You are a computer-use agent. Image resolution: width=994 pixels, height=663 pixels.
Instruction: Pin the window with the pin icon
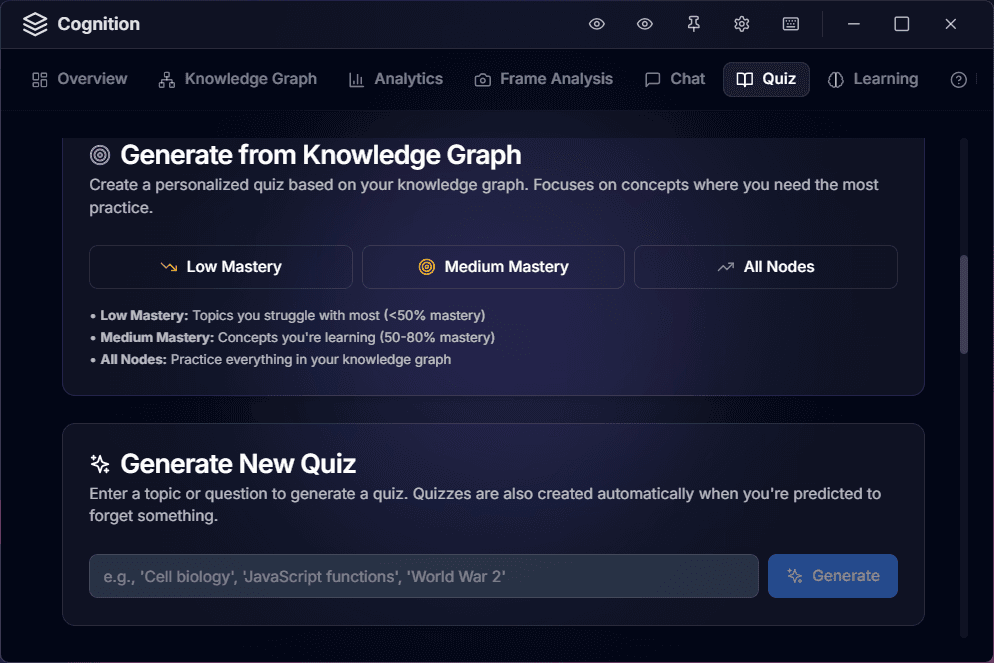693,24
